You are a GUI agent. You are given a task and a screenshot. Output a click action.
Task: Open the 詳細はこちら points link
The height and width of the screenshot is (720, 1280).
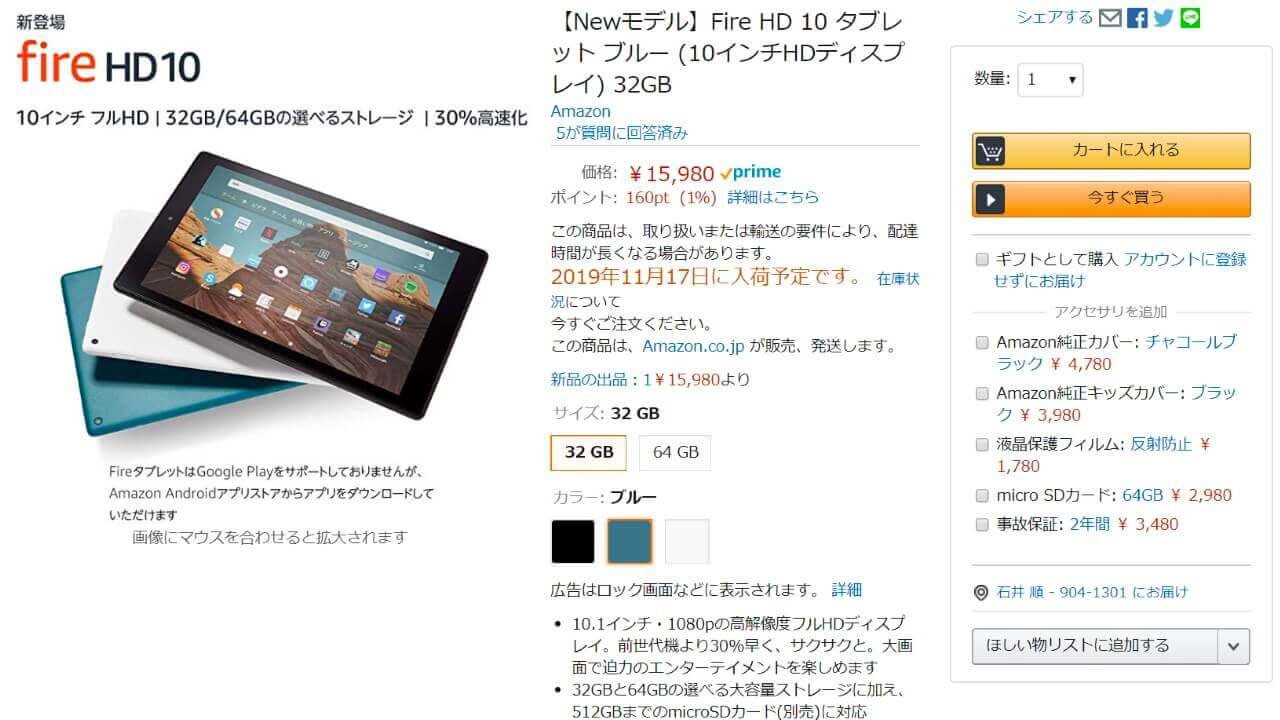tap(773, 197)
